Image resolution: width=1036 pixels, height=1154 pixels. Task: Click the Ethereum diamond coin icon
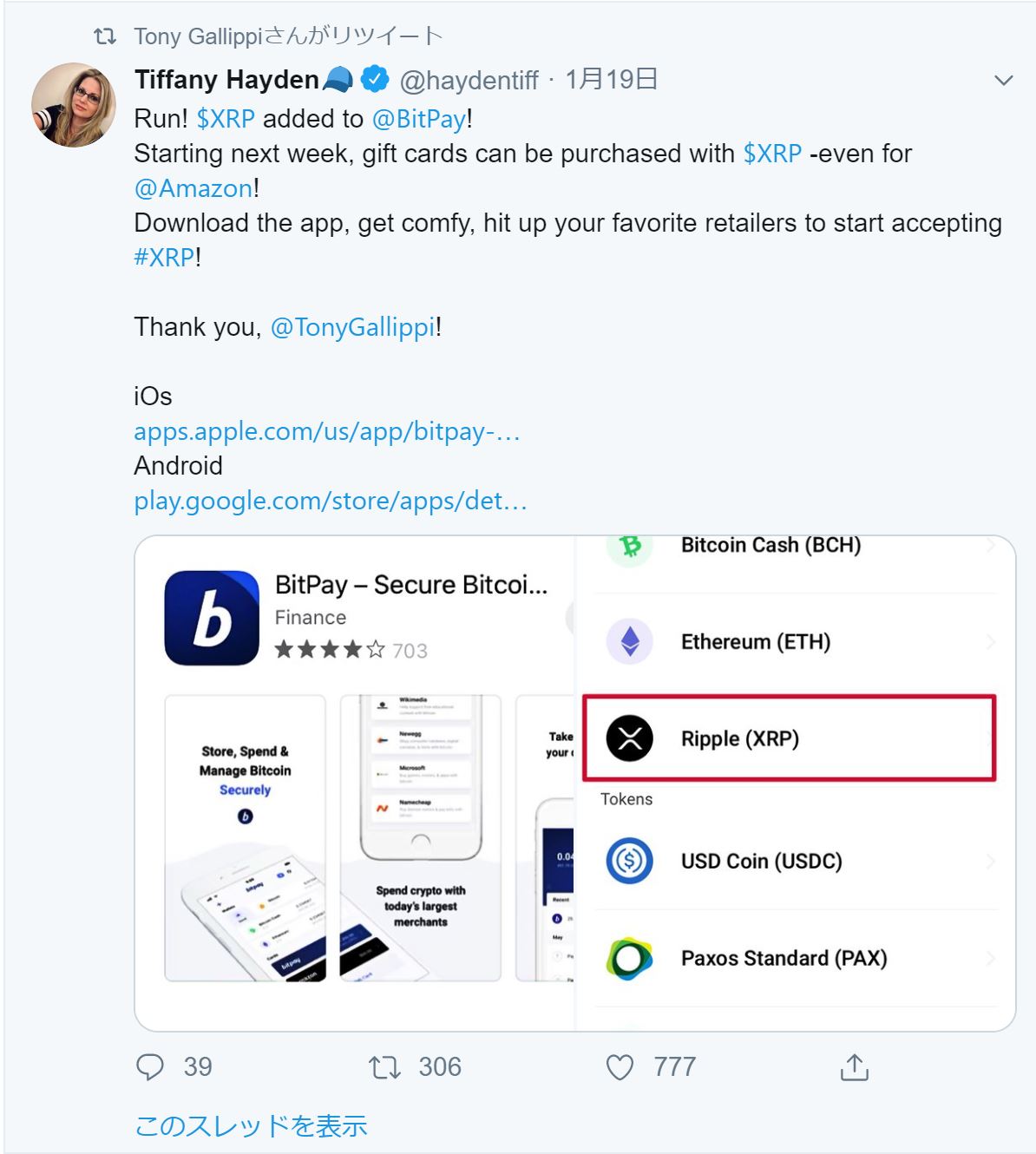pos(629,642)
